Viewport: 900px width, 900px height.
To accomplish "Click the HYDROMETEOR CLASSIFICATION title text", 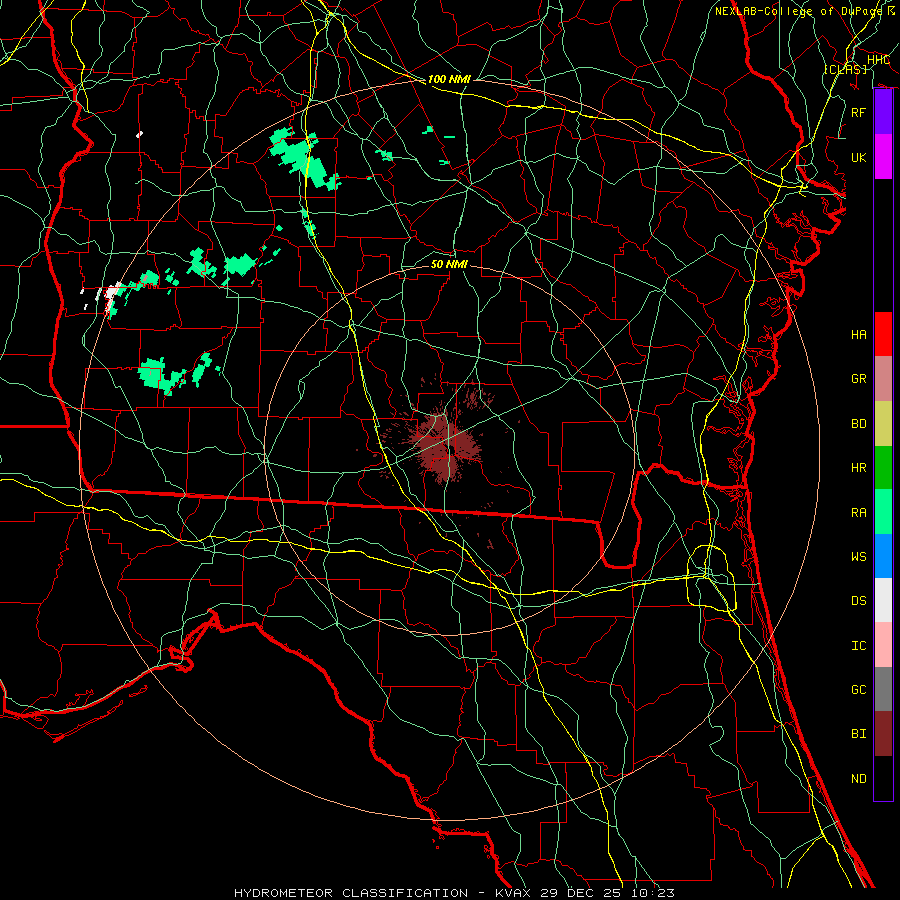I will [351, 893].
